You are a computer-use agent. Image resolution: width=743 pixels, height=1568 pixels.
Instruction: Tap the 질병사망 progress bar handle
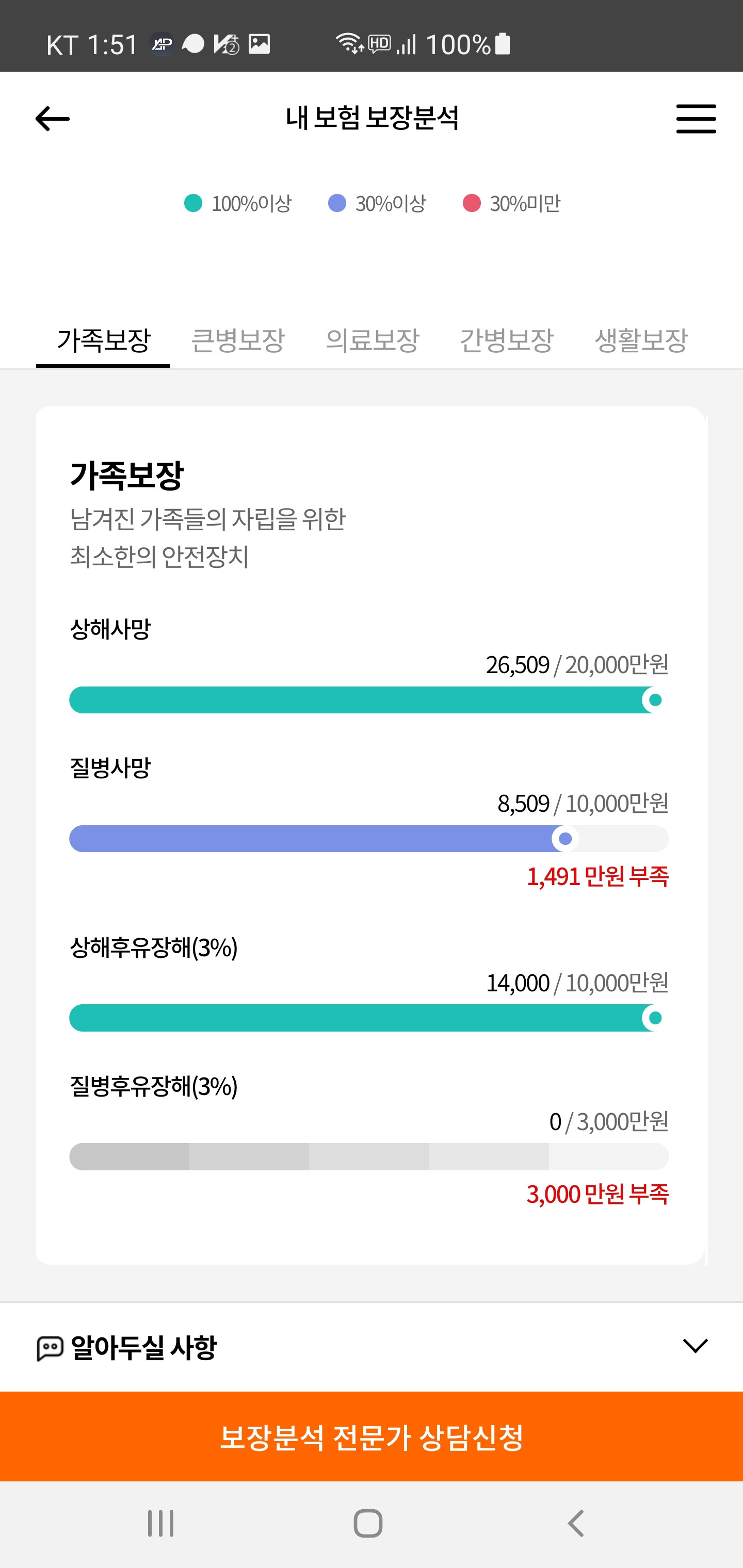(565, 839)
